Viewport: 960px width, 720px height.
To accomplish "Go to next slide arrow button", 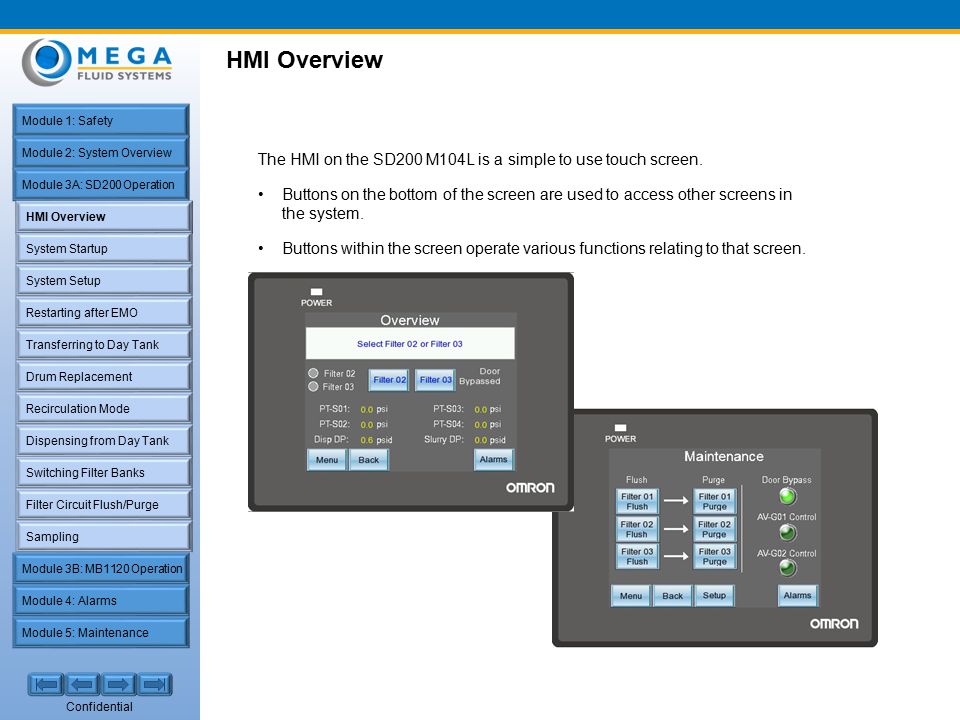I will tap(118, 684).
